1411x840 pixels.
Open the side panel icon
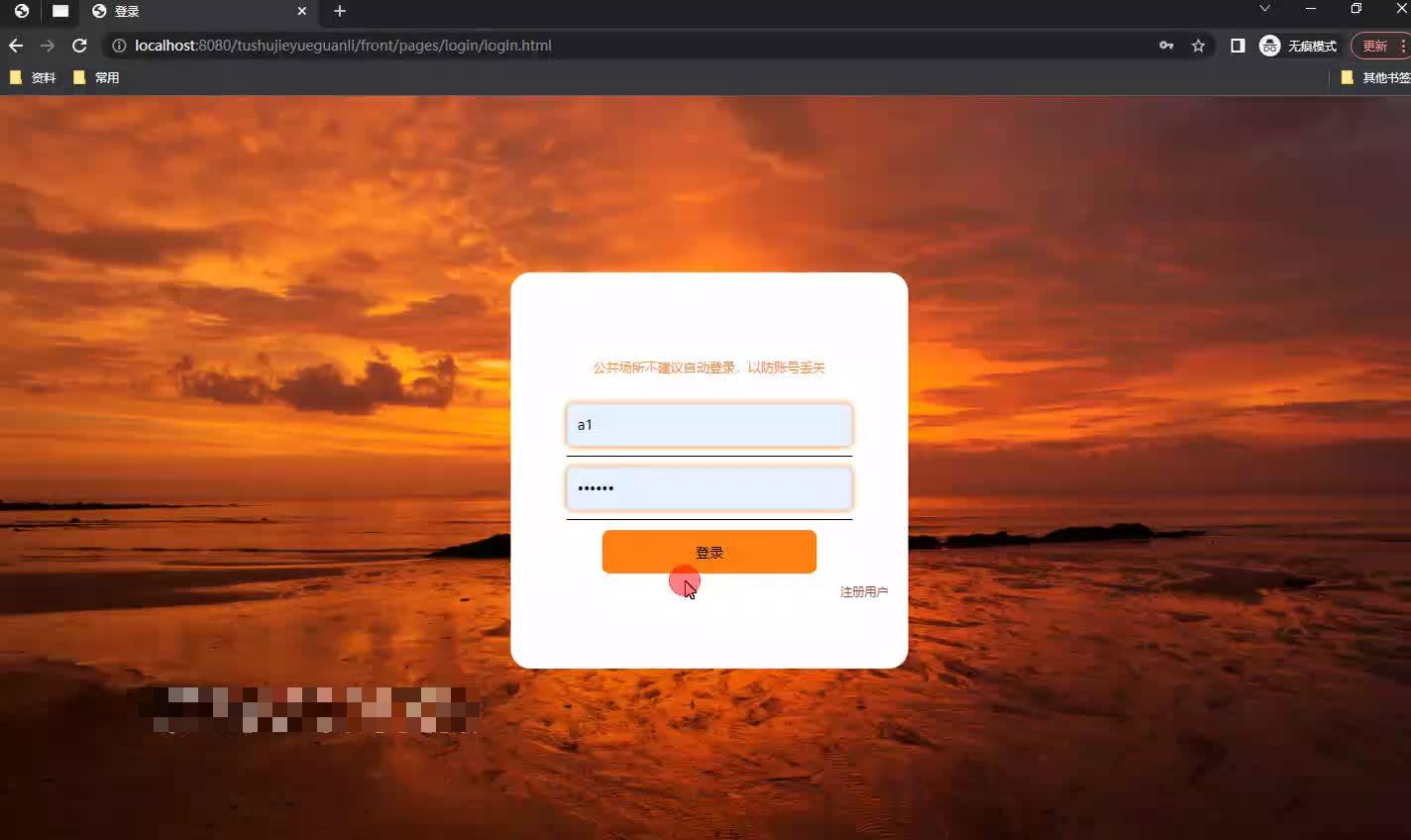click(1237, 45)
